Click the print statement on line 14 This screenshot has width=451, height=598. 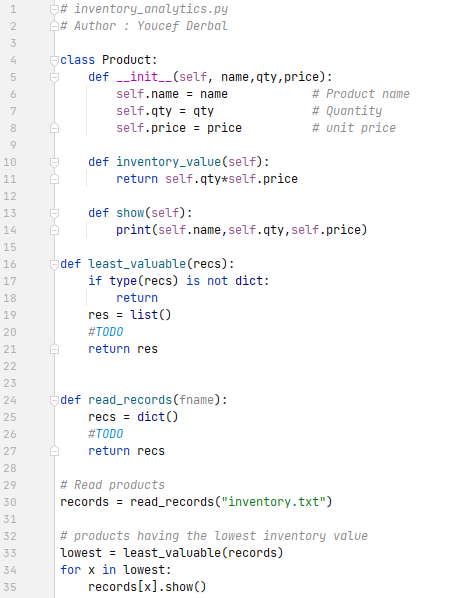pos(242,230)
